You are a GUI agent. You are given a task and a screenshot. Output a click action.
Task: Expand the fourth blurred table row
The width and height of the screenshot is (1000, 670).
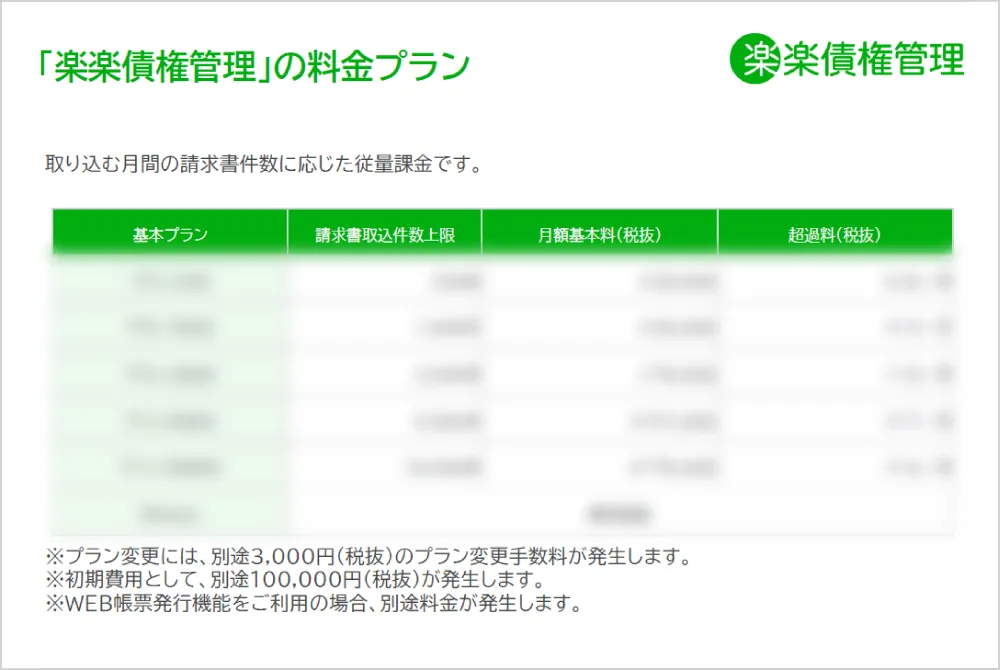[x=500, y=420]
